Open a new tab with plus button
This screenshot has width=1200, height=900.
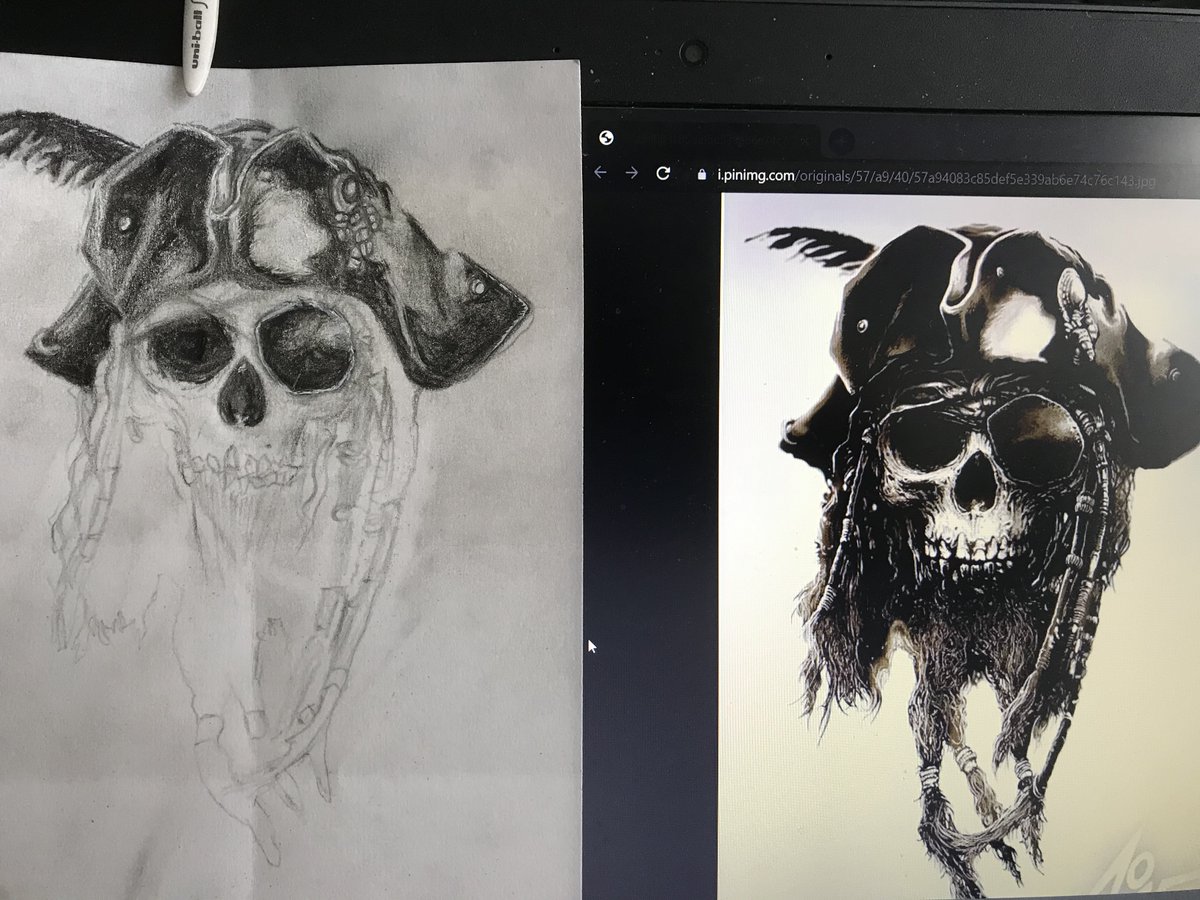[841, 140]
